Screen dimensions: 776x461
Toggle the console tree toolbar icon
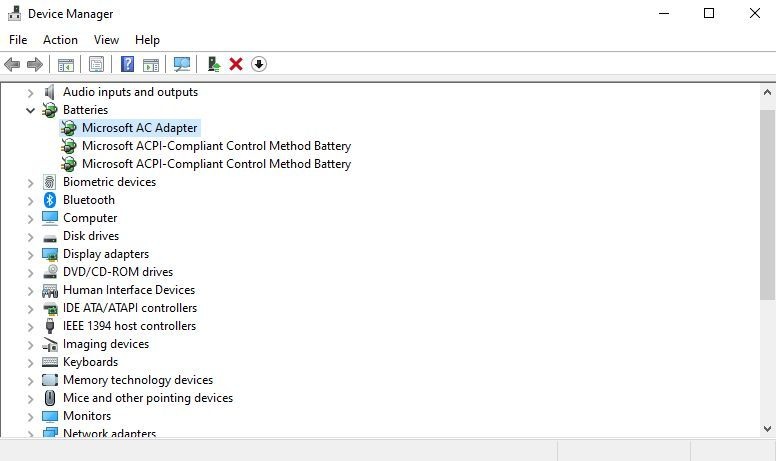(x=65, y=64)
